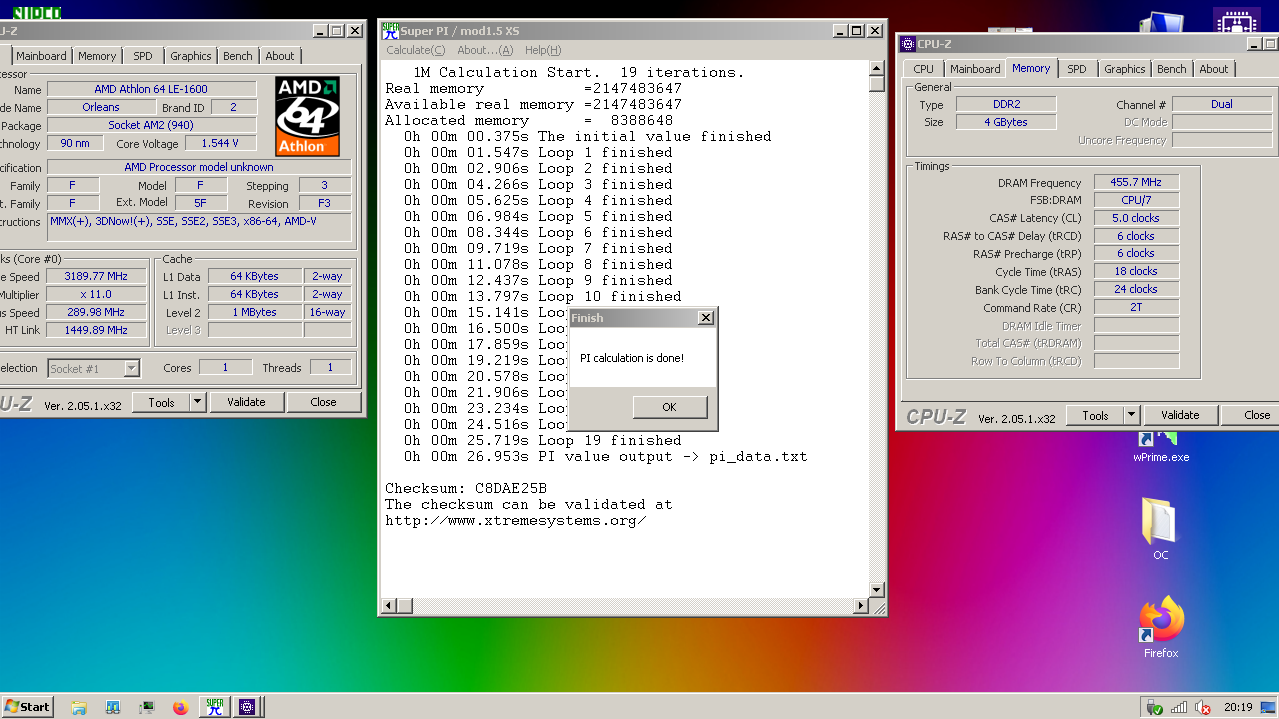Open the About tab in the left CPU-Z window
Viewport: 1279px width, 719px height.
(280, 56)
